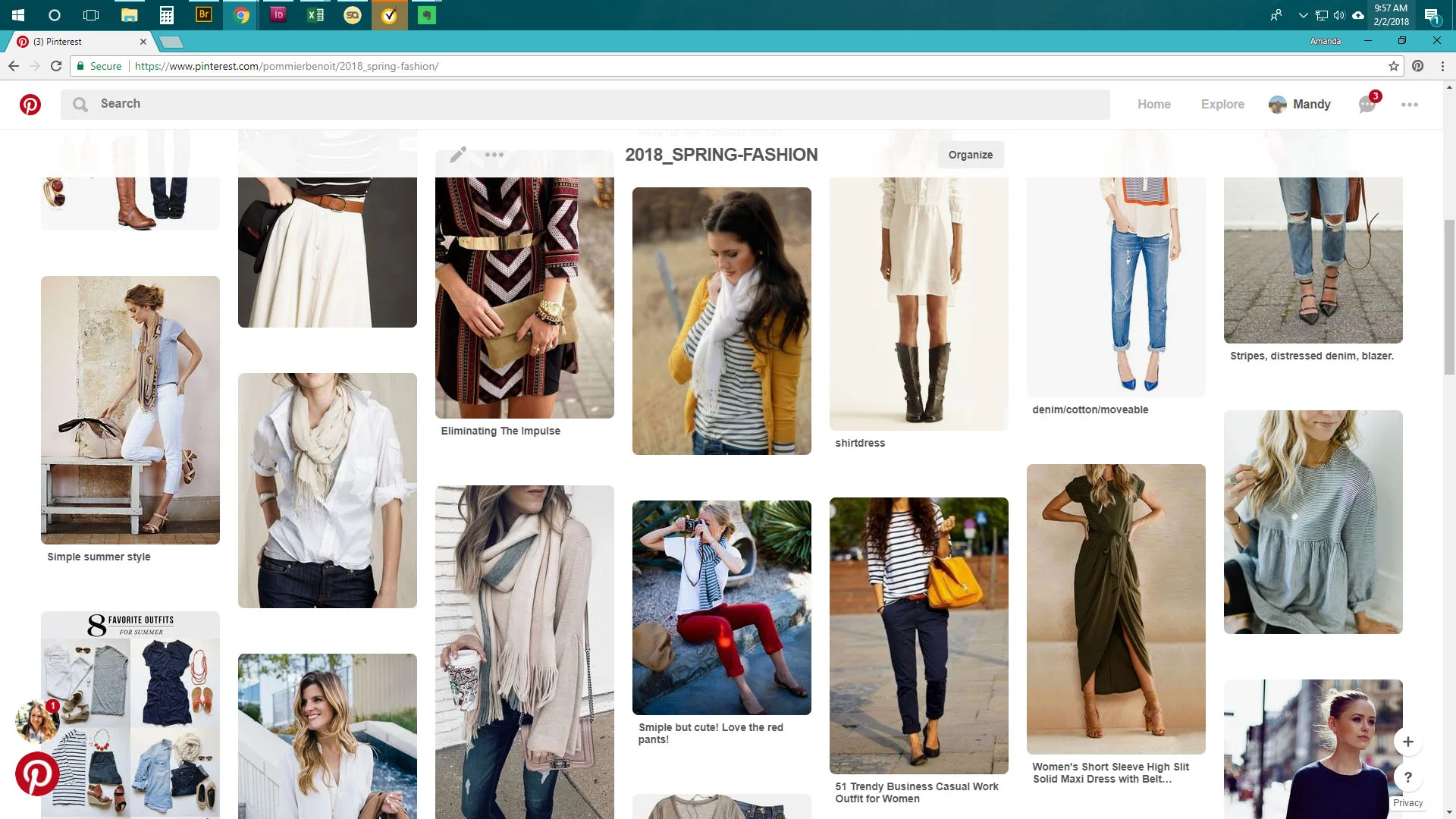Open Excel from the Windows taskbar
1456x819 pixels.
pyautogui.click(x=315, y=15)
